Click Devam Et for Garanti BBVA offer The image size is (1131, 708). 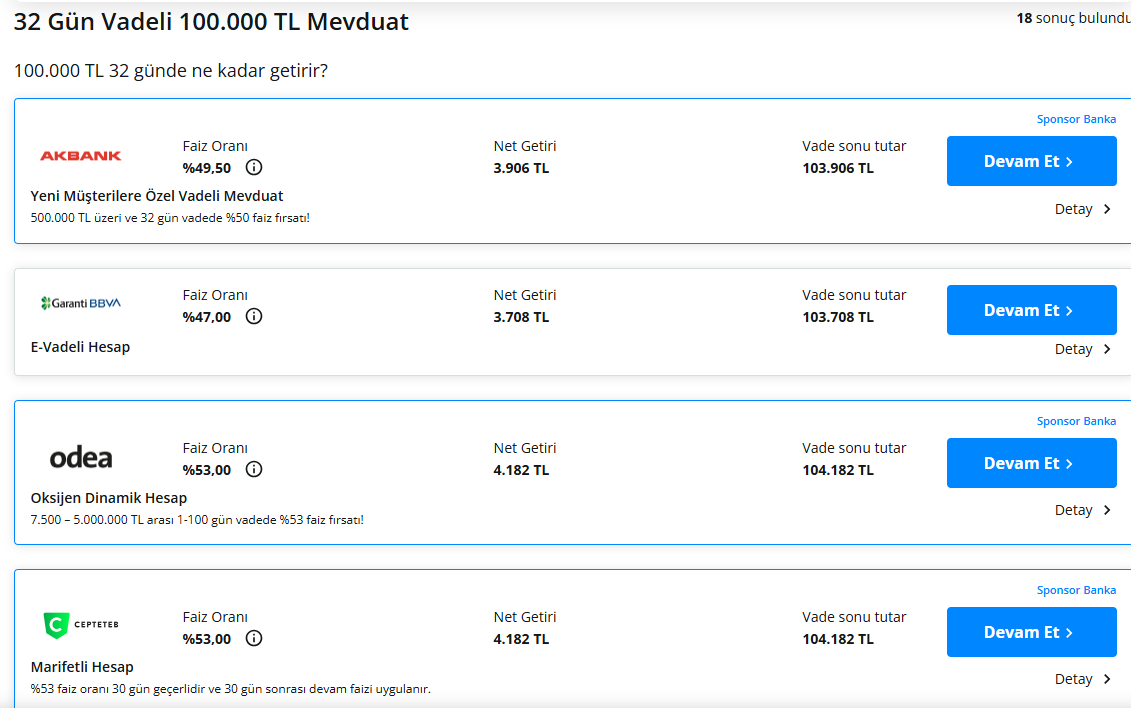point(1031,310)
